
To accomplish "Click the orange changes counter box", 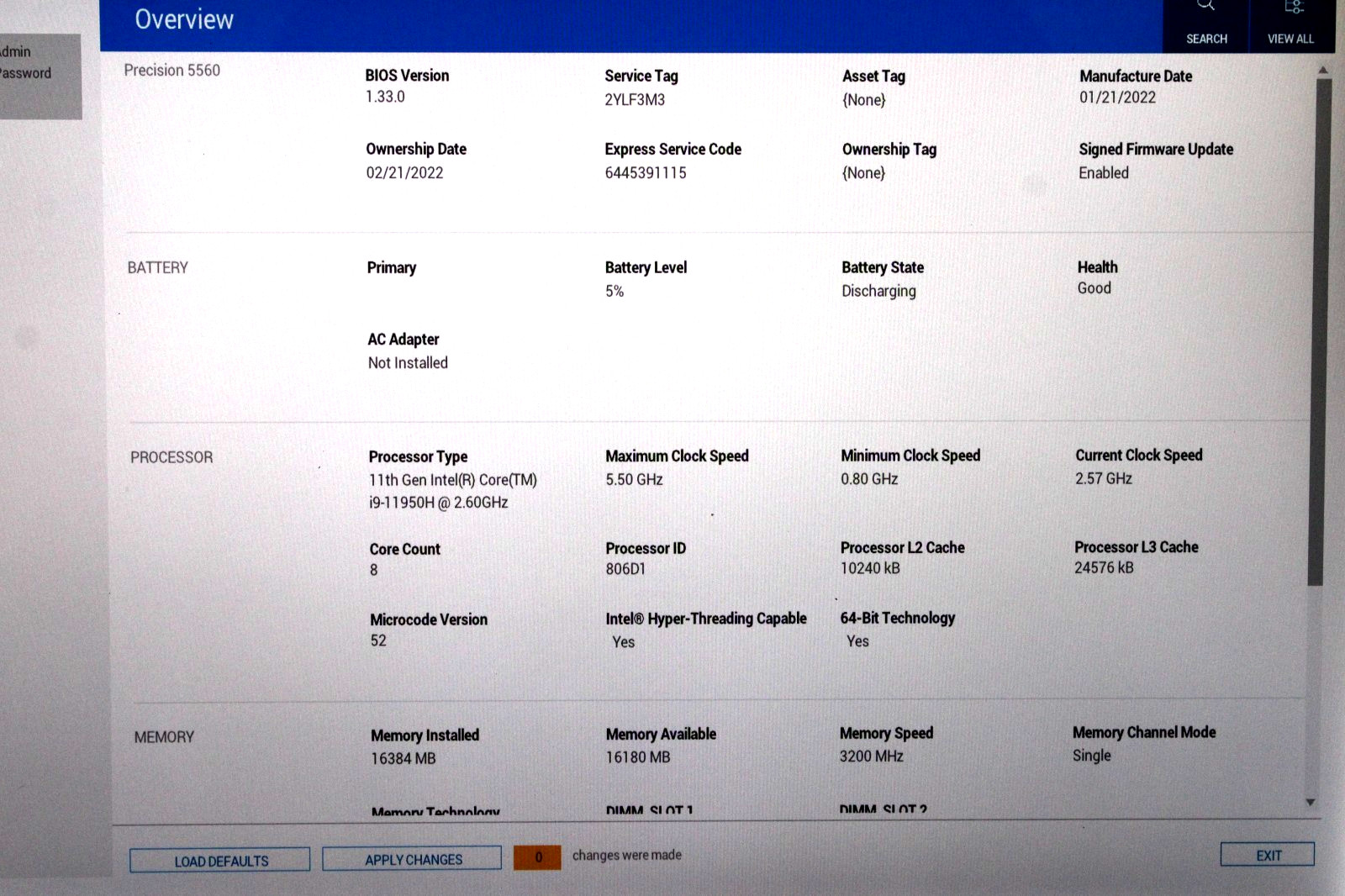I will tap(538, 856).
